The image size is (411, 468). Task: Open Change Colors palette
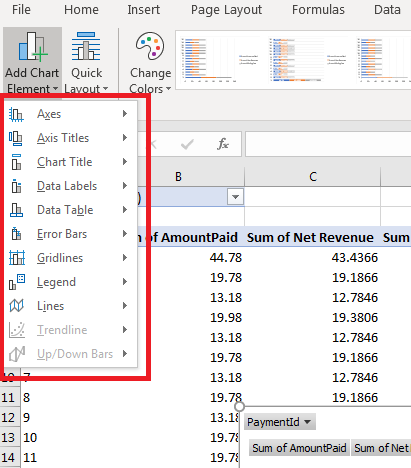tap(150, 62)
